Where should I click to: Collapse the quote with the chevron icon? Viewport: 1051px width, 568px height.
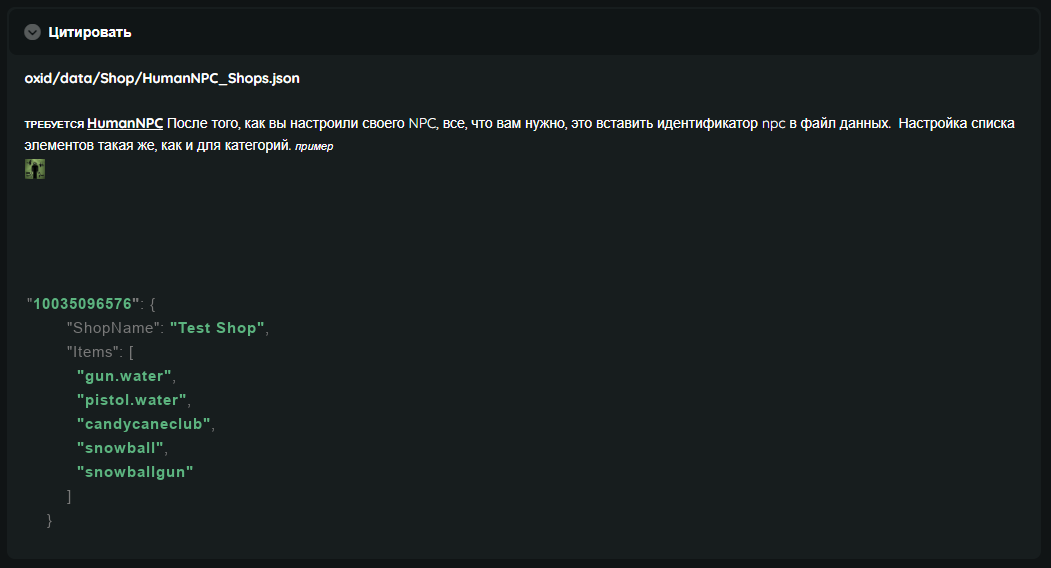coord(32,32)
